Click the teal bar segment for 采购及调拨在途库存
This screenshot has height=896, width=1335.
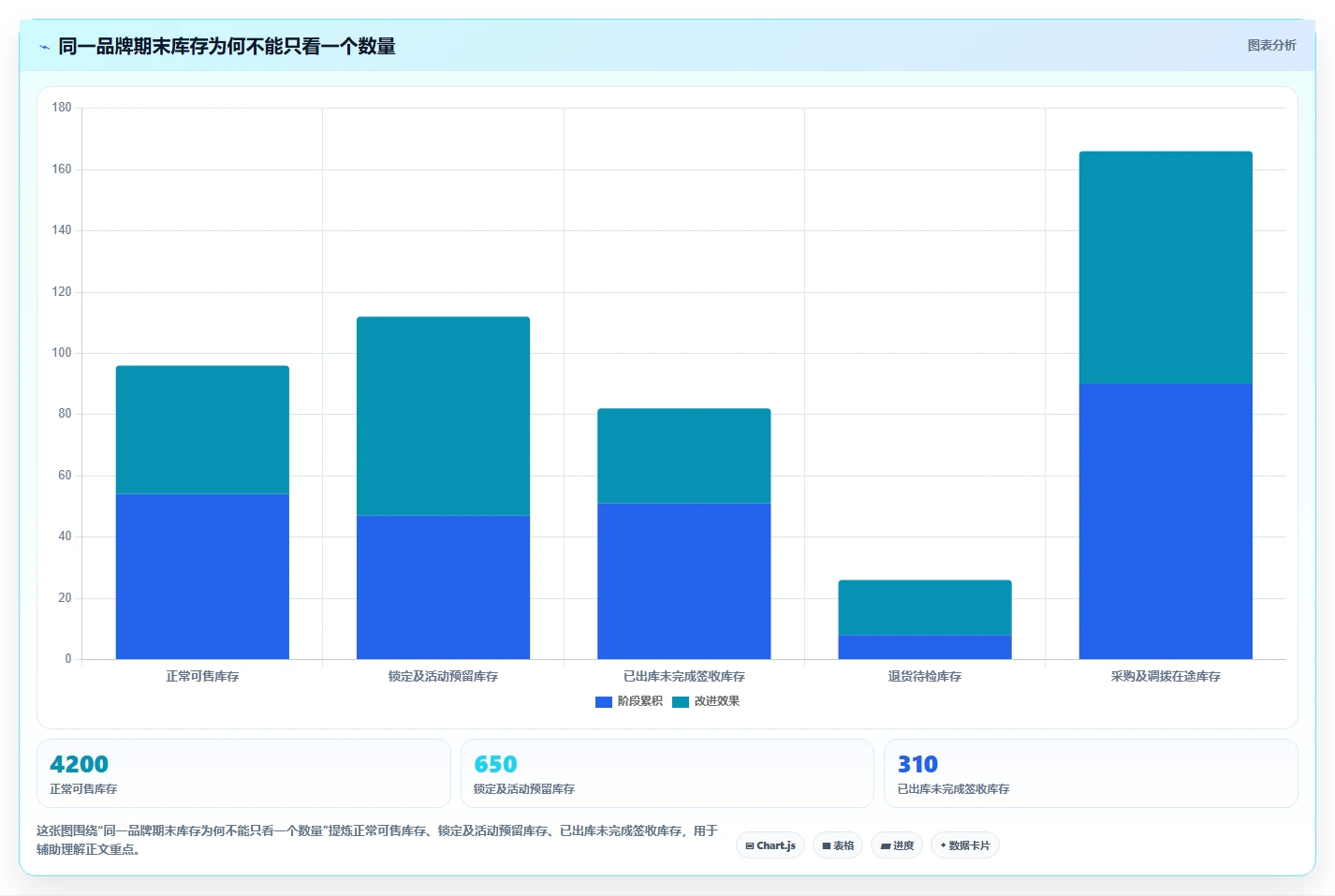[x=1166, y=268]
